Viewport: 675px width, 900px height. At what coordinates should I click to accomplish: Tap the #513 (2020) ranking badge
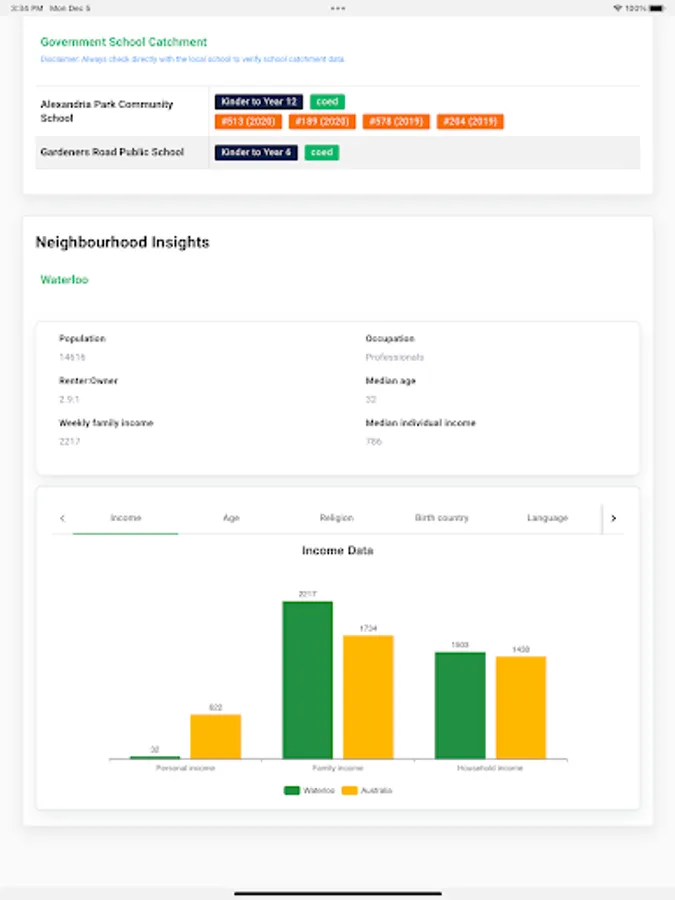(x=248, y=122)
